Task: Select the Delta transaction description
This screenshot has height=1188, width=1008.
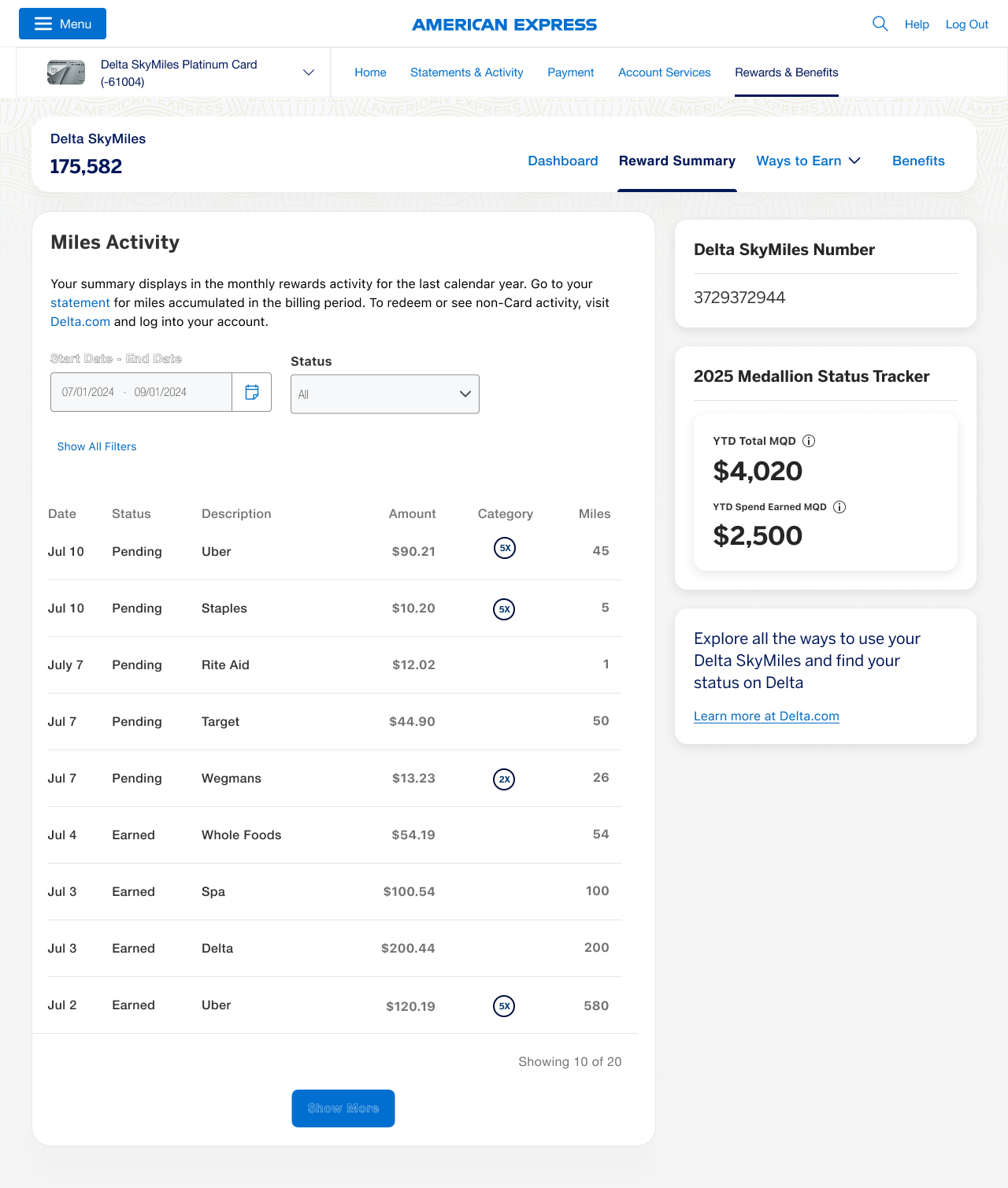Action: [217, 949]
